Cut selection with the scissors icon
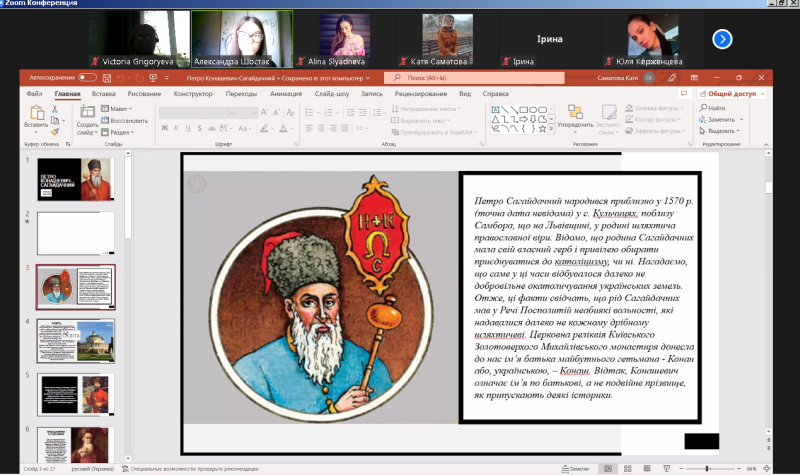Screen dimensions: 800x475 [55, 109]
